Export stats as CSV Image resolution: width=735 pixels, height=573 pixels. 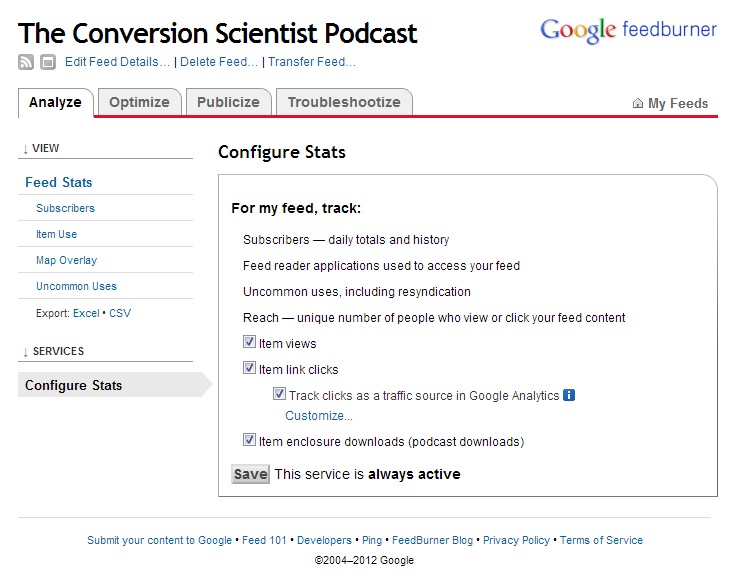(120, 313)
